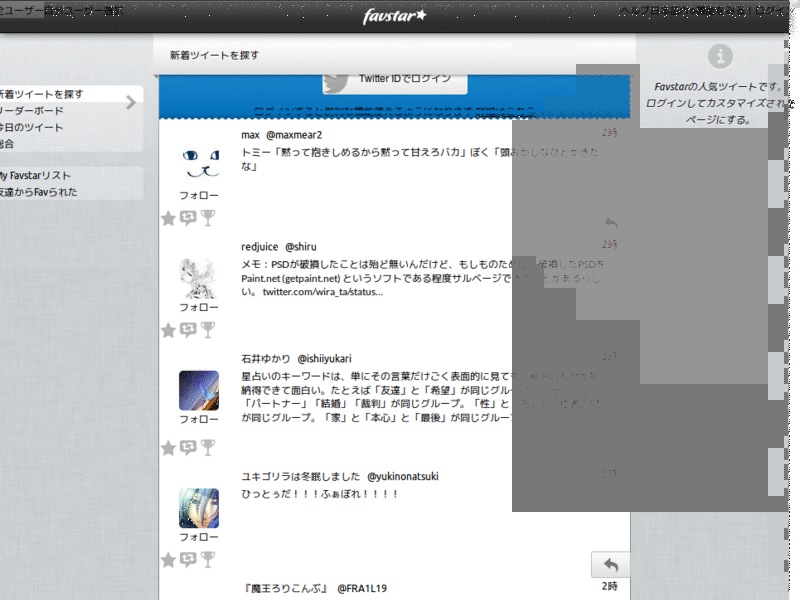Follow max with フォロー link
Screen dimensions: 800x600
(199, 195)
